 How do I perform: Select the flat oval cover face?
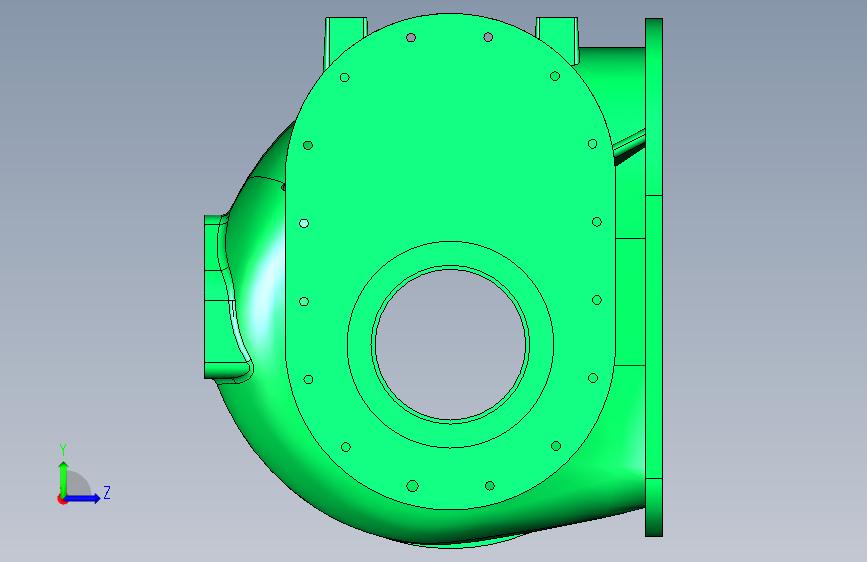coord(450,166)
